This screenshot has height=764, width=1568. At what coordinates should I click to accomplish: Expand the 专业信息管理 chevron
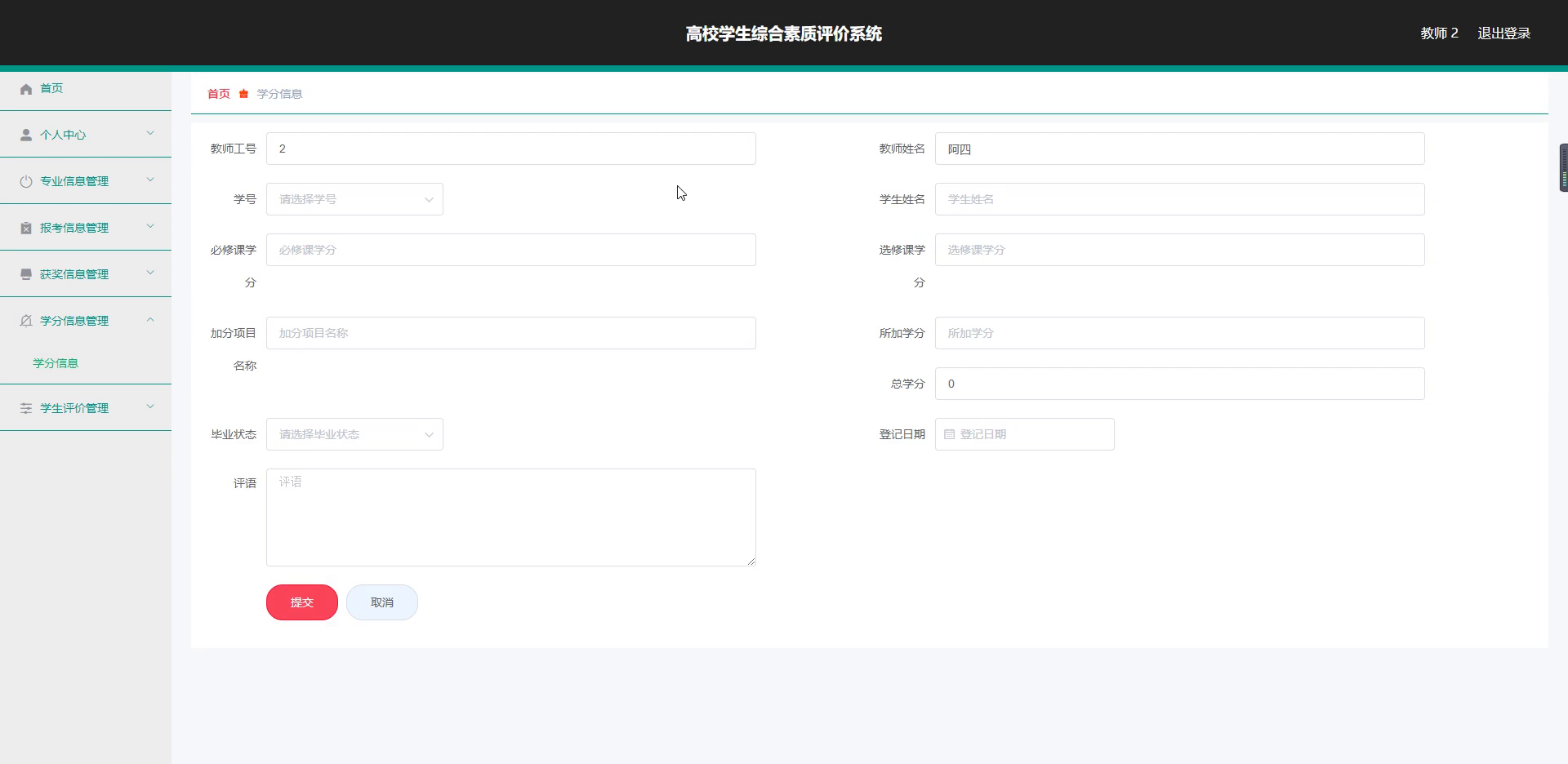coord(150,180)
